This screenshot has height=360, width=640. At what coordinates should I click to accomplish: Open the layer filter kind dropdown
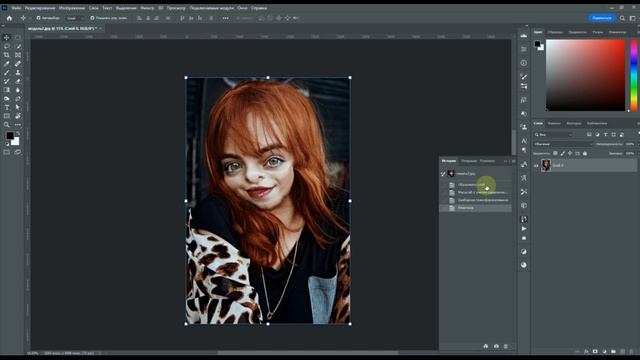[x=553, y=134]
